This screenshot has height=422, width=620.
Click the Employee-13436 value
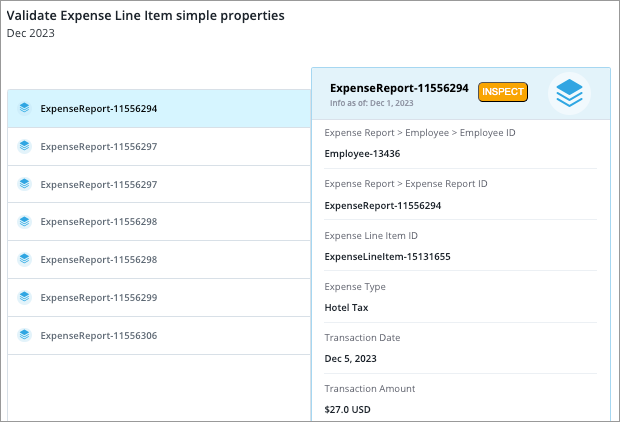(x=362, y=153)
